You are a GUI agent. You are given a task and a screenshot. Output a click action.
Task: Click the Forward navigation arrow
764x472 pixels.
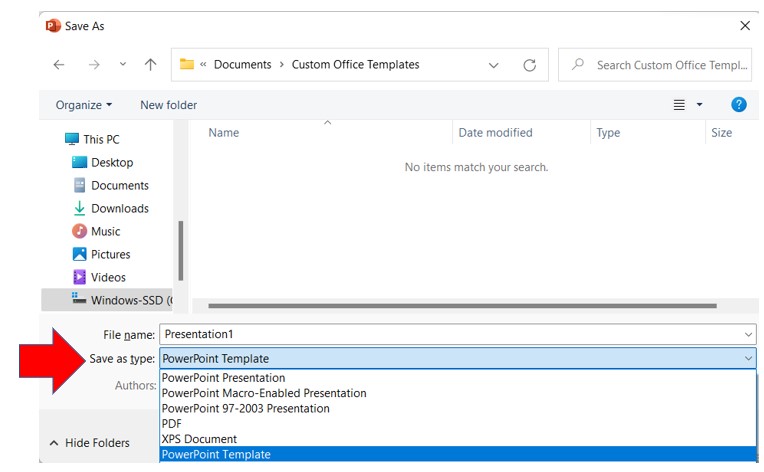tap(94, 65)
